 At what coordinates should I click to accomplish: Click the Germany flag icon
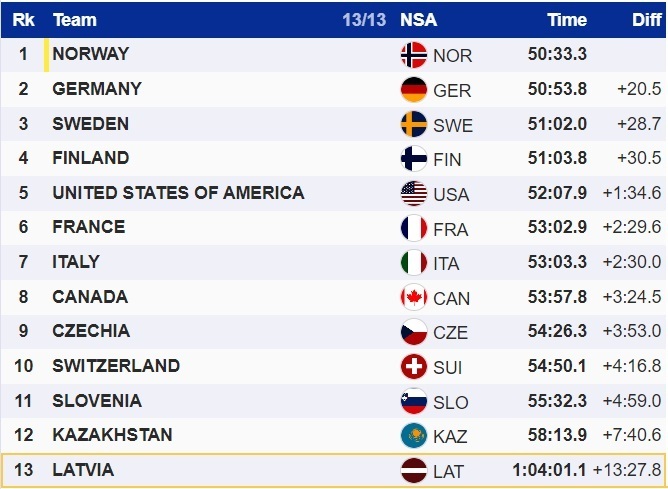[x=413, y=90]
